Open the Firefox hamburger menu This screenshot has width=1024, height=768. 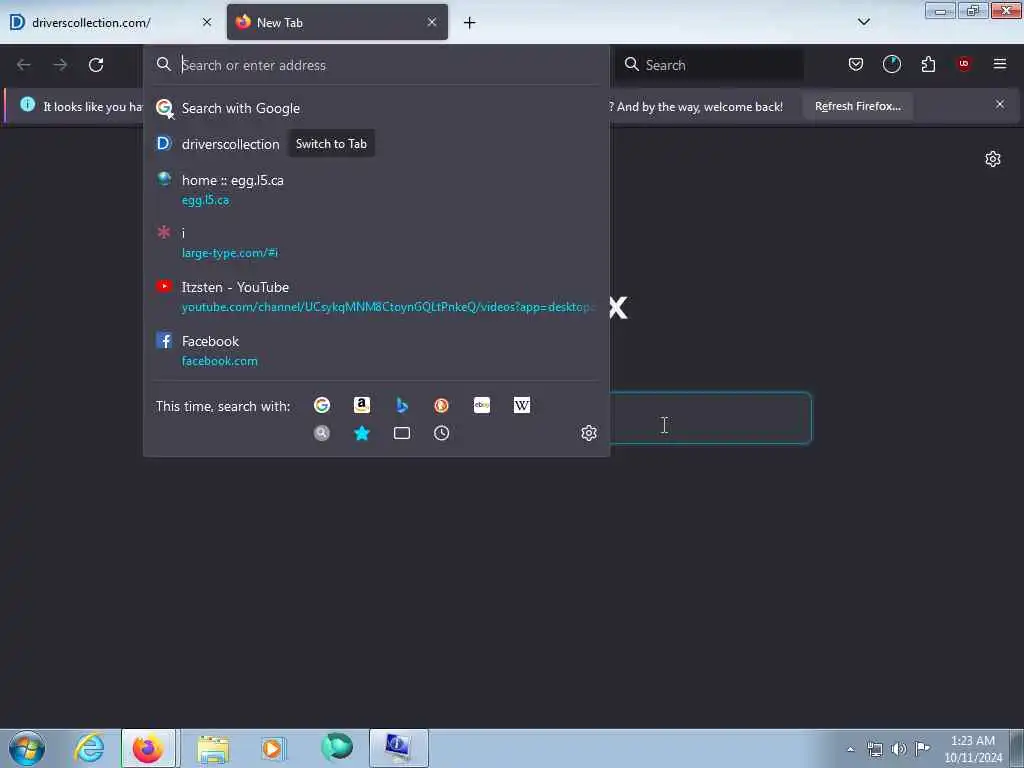pos(999,64)
